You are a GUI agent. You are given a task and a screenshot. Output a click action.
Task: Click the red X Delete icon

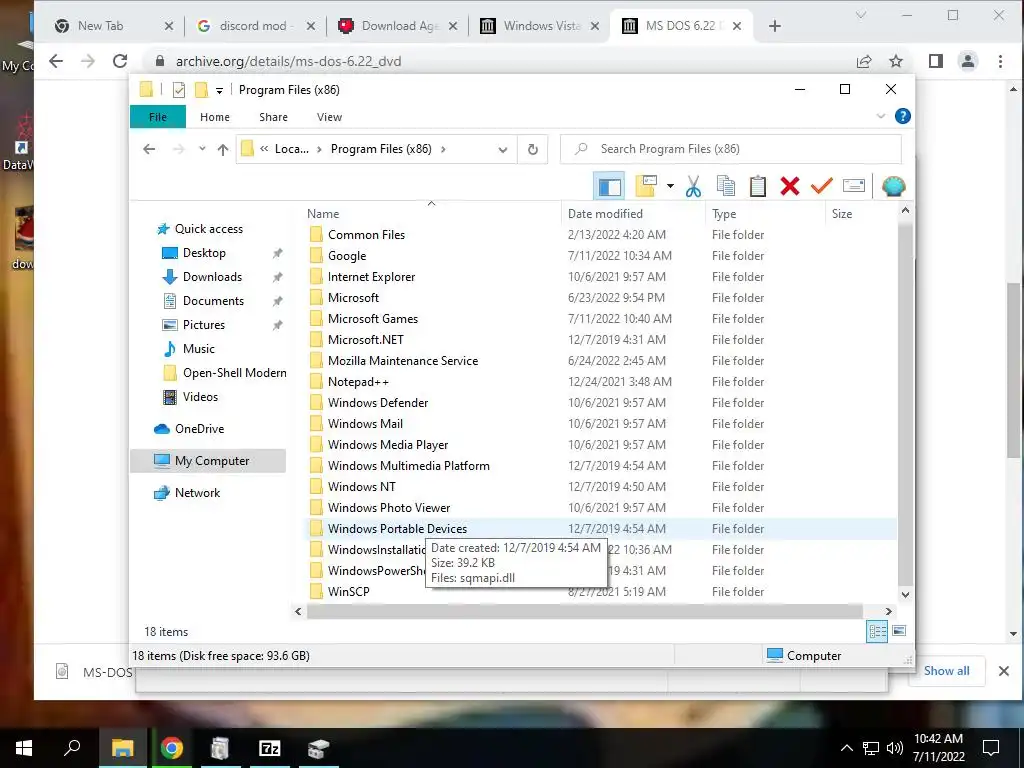click(x=790, y=187)
